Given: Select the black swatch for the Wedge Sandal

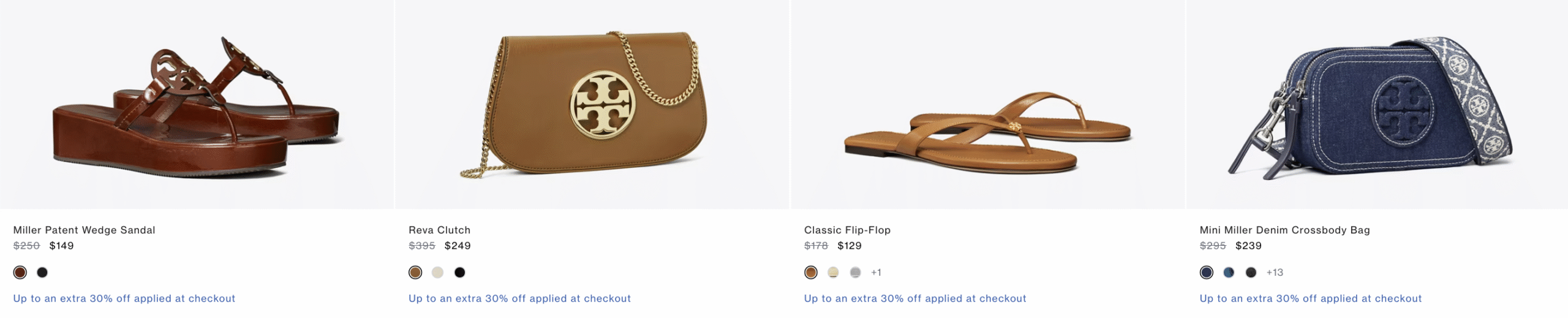Looking at the screenshot, I should (x=42, y=272).
